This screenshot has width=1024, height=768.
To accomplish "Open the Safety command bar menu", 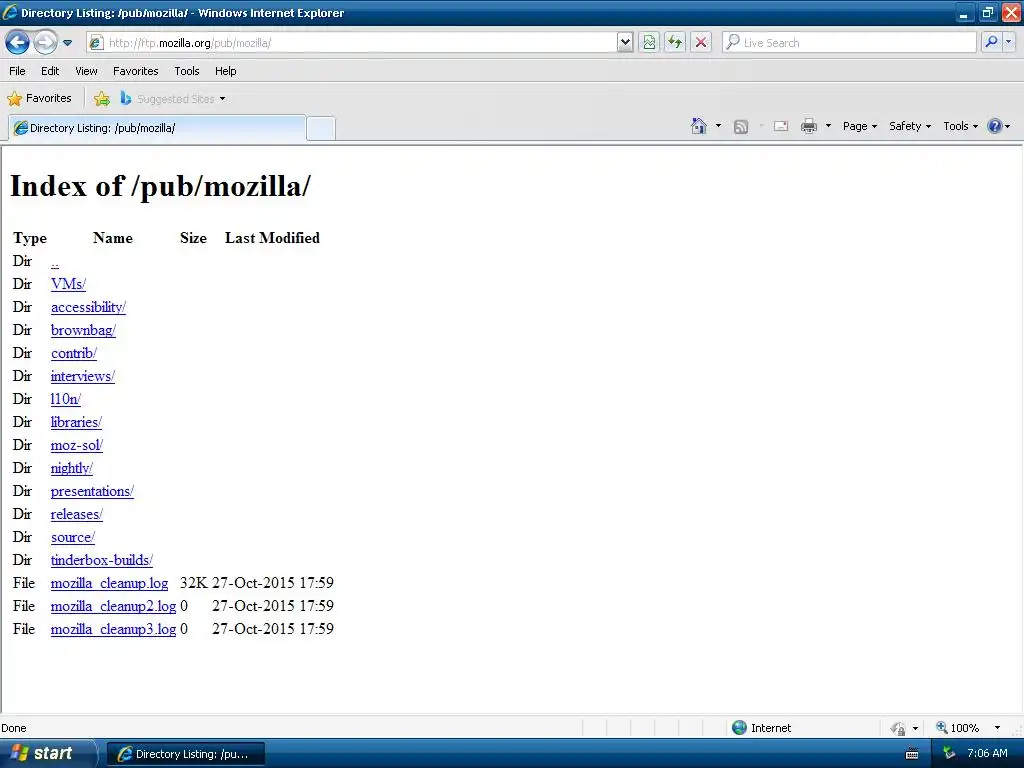I will [x=910, y=126].
